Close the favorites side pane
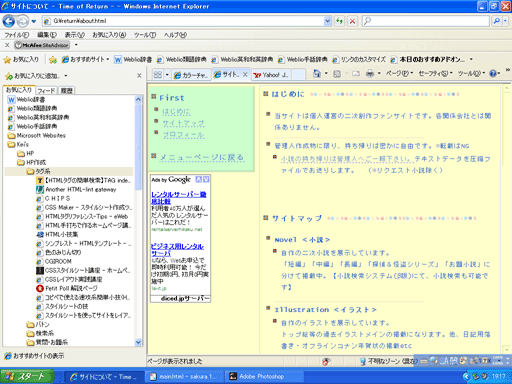This screenshot has height=384, width=512. click(139, 76)
